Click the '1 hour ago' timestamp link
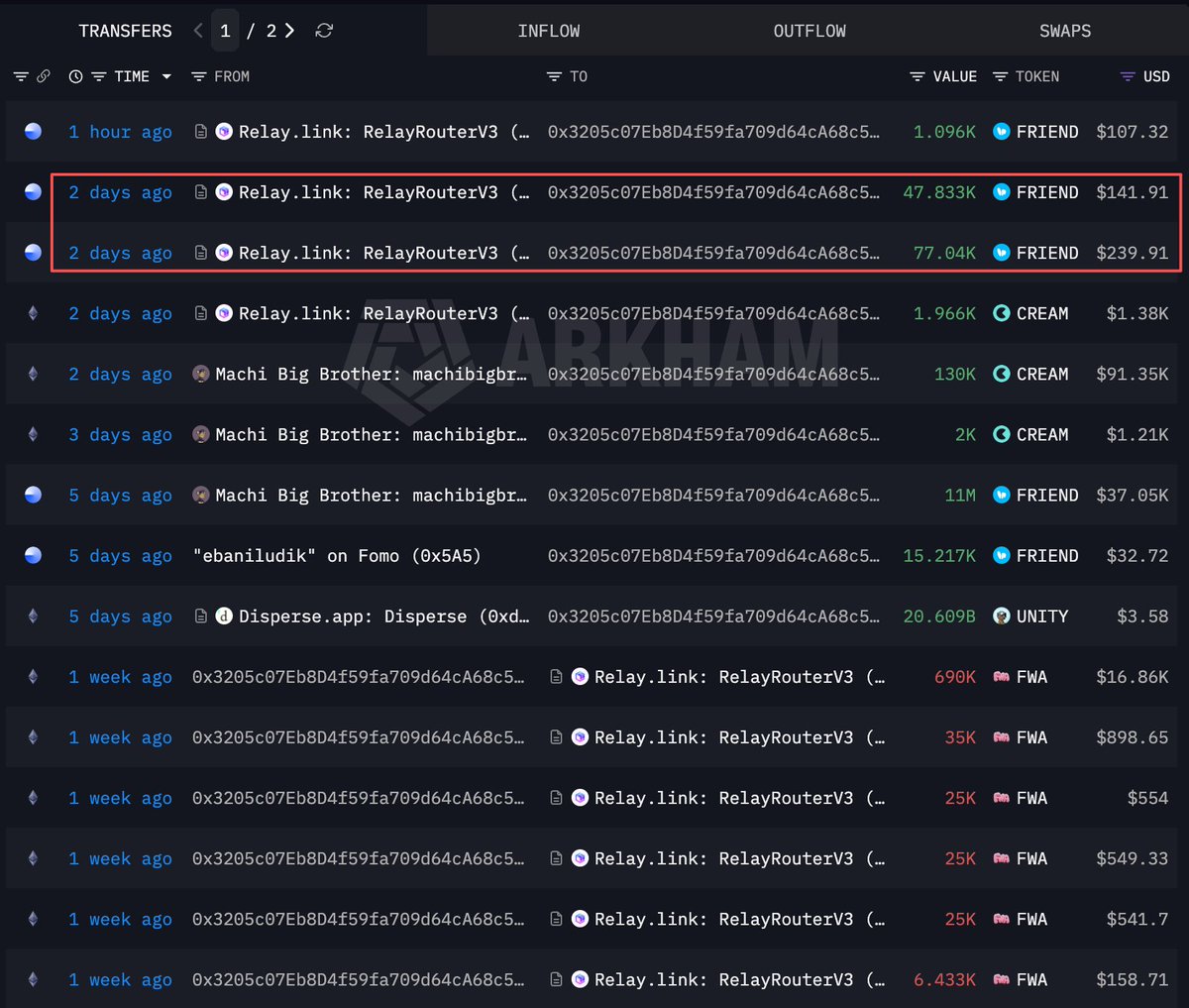Image resolution: width=1189 pixels, height=1008 pixels. click(120, 132)
